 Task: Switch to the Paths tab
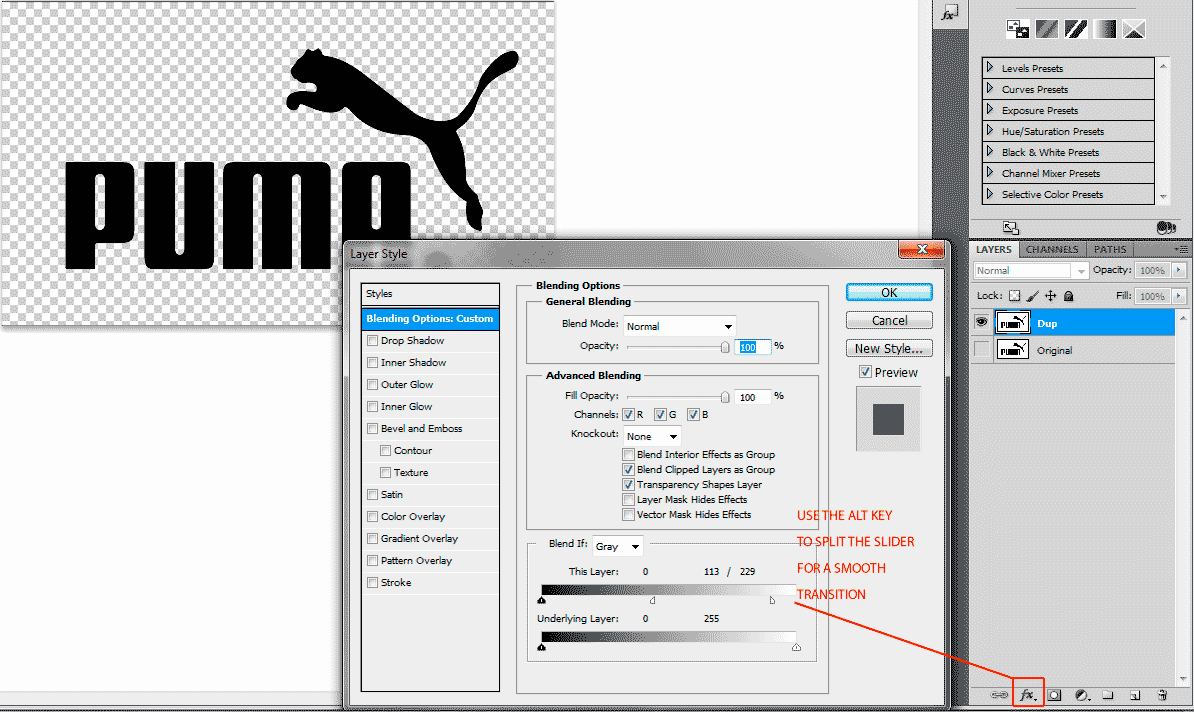(x=1109, y=249)
